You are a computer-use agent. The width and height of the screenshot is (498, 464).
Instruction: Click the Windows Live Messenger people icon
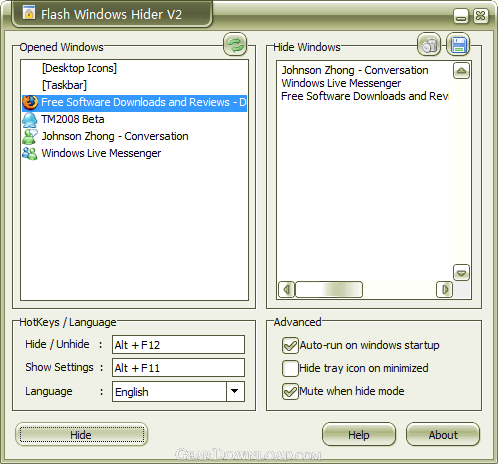pos(30,154)
